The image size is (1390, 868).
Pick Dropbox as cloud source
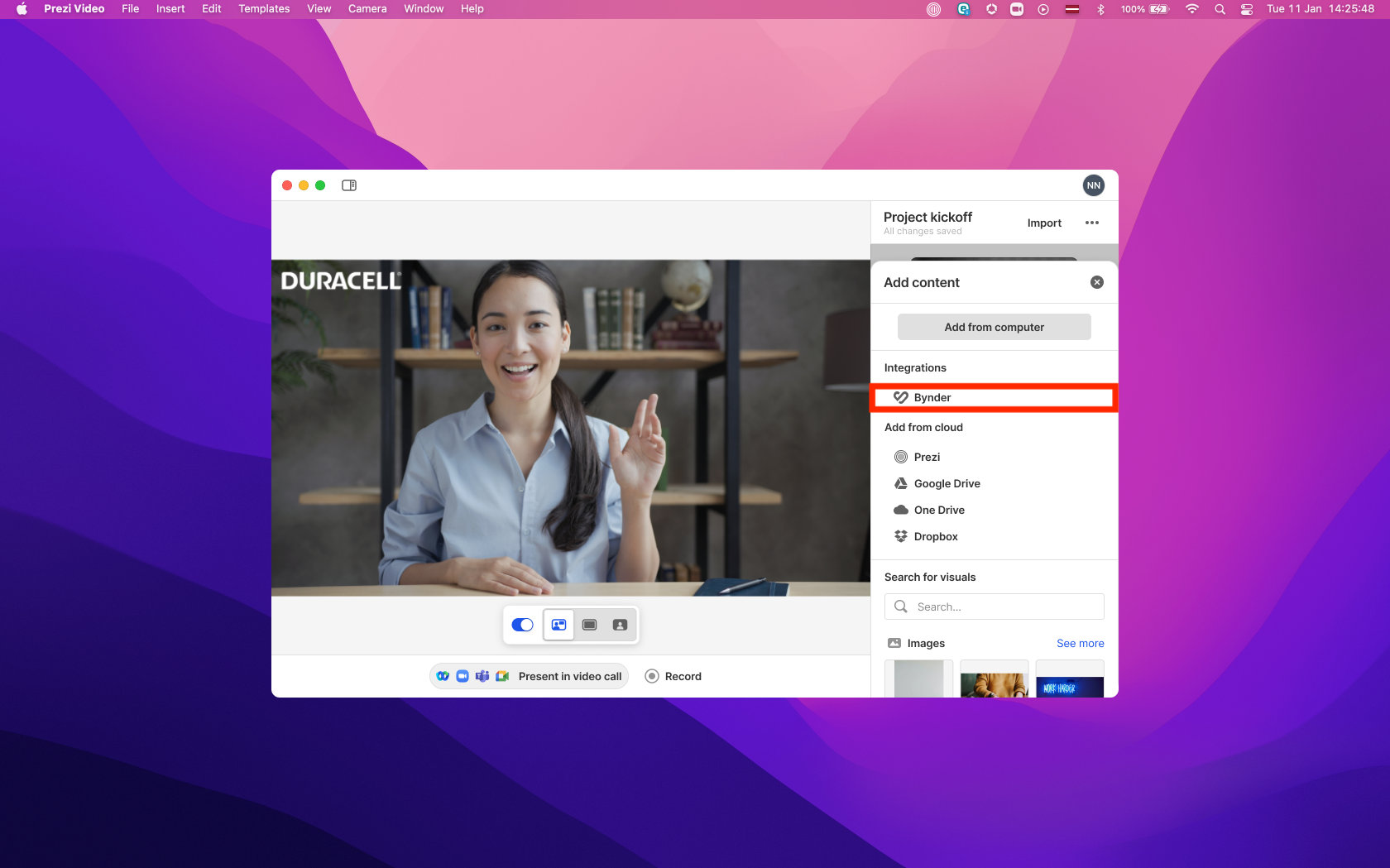click(936, 536)
